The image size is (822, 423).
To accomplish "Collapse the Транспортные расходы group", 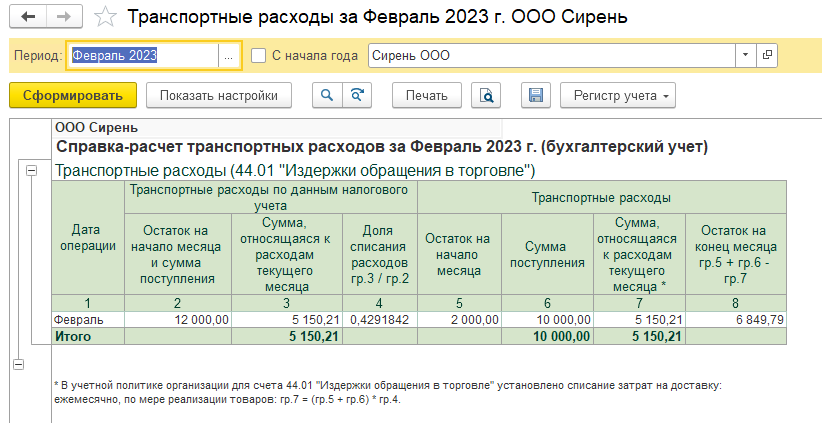I will pos(31,170).
